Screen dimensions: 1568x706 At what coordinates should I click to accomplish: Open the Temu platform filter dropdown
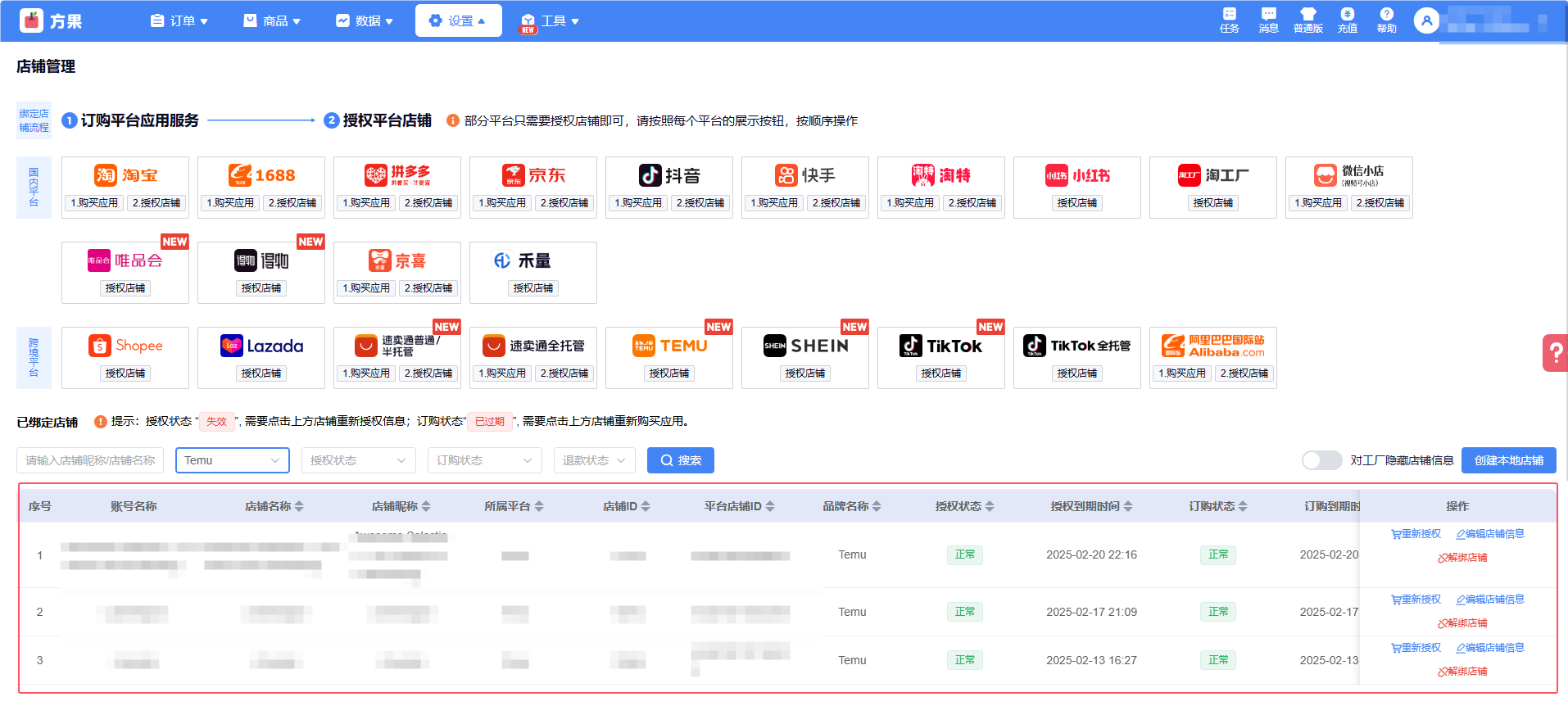click(233, 460)
